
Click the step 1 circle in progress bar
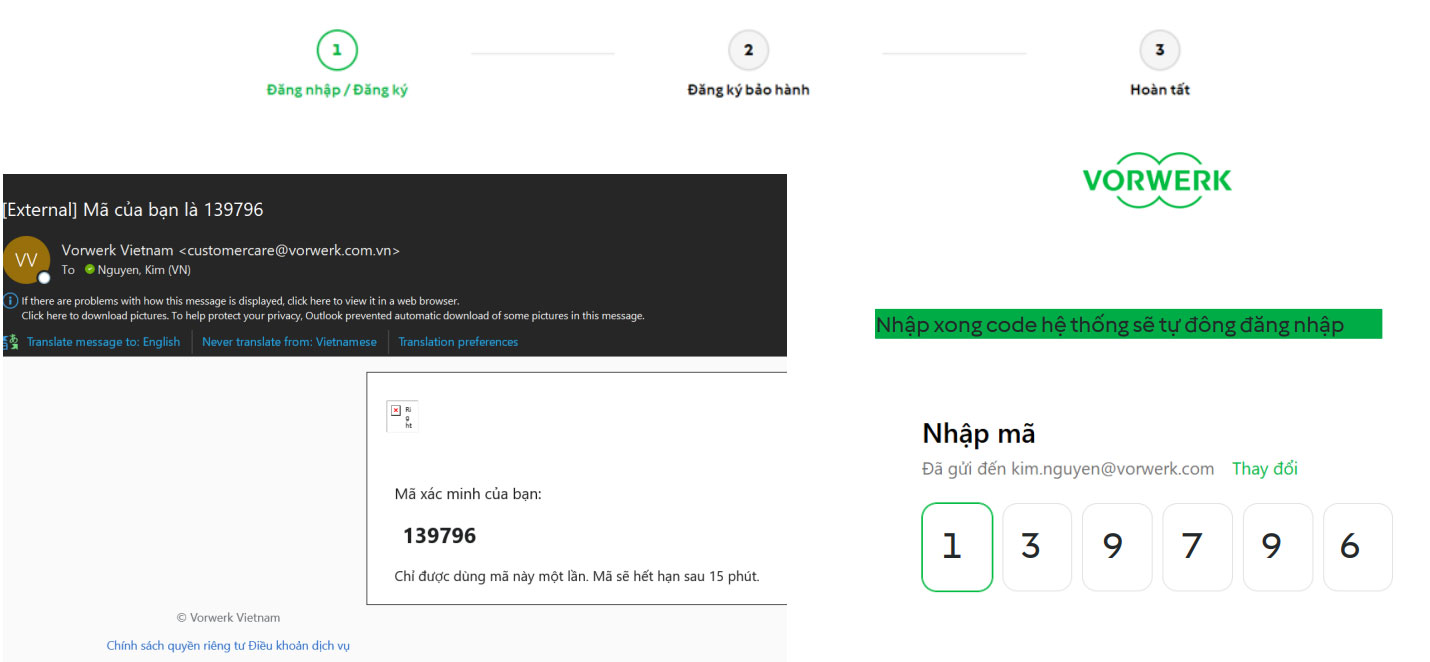point(337,50)
